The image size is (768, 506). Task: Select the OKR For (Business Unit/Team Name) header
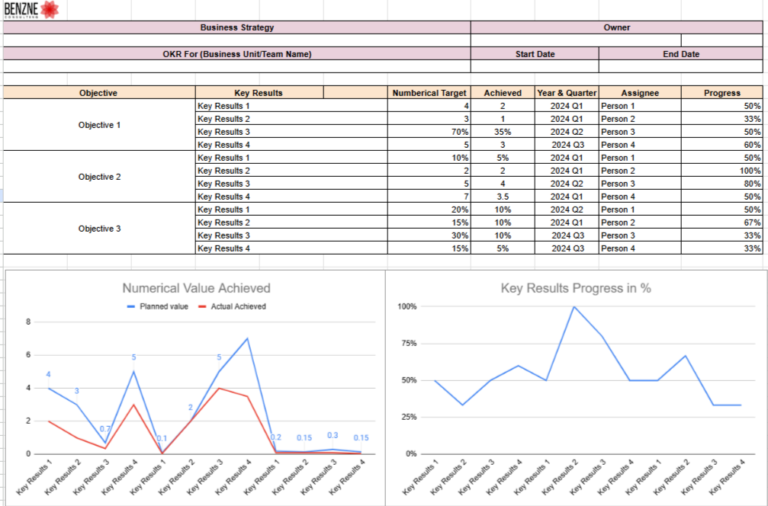tap(237, 54)
